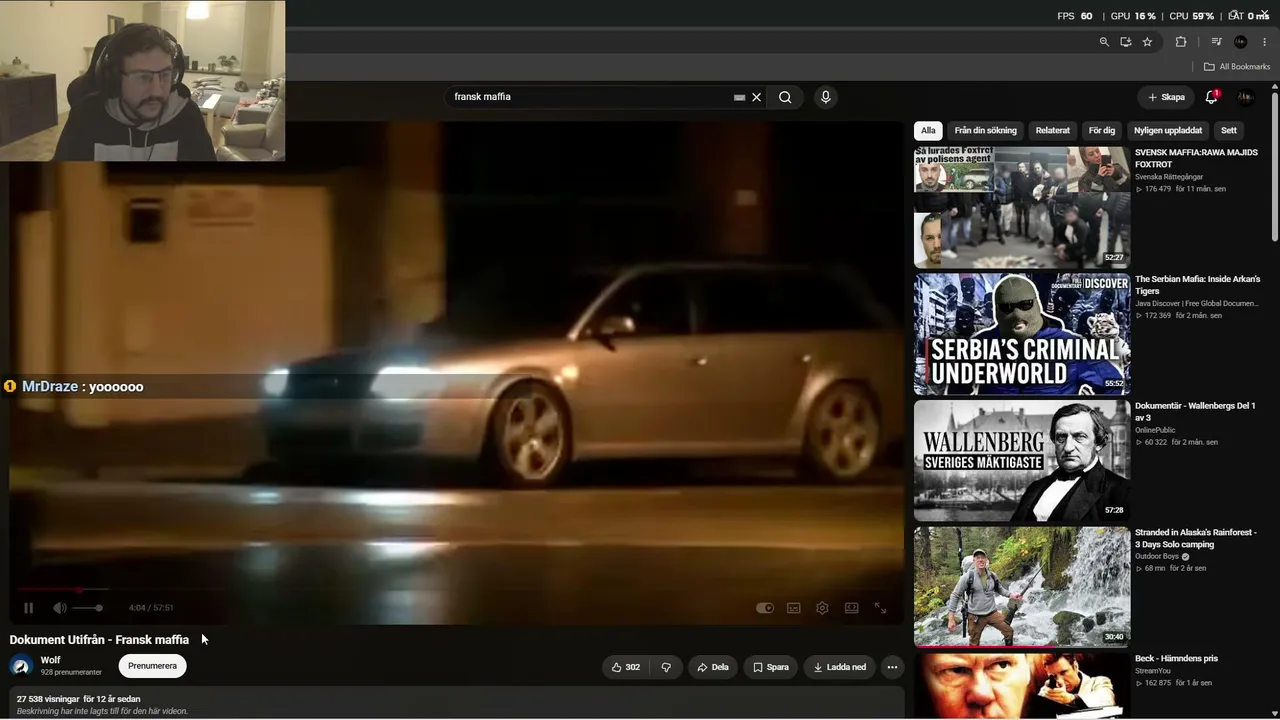
Task: Enter fullscreen in the video player
Action: click(x=880, y=607)
